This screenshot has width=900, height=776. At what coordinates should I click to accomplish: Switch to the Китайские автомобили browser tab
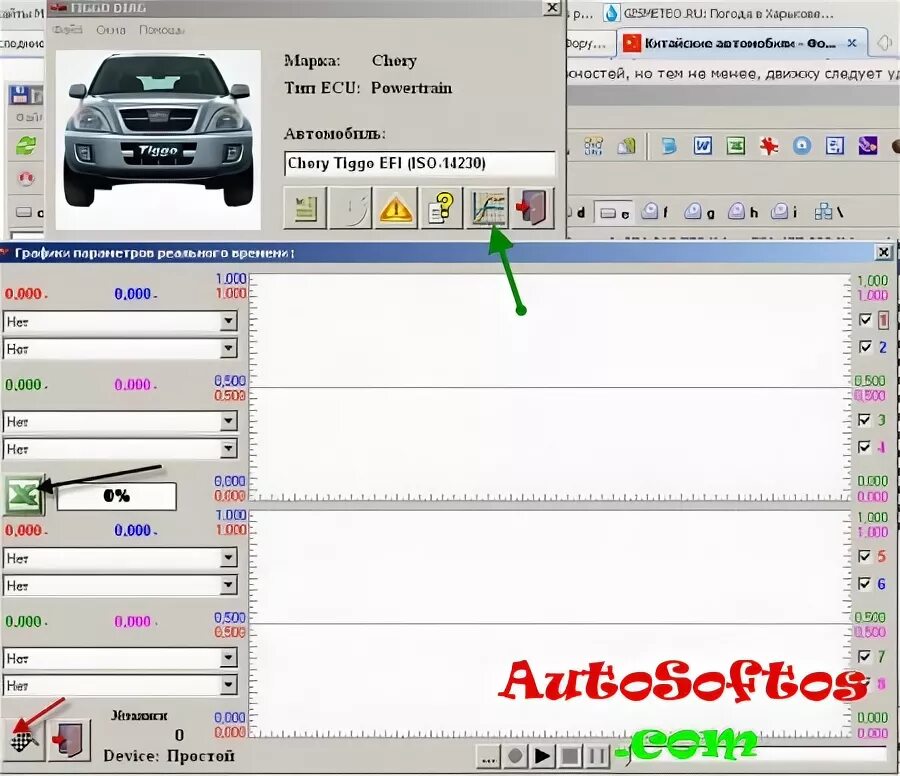tap(741, 43)
